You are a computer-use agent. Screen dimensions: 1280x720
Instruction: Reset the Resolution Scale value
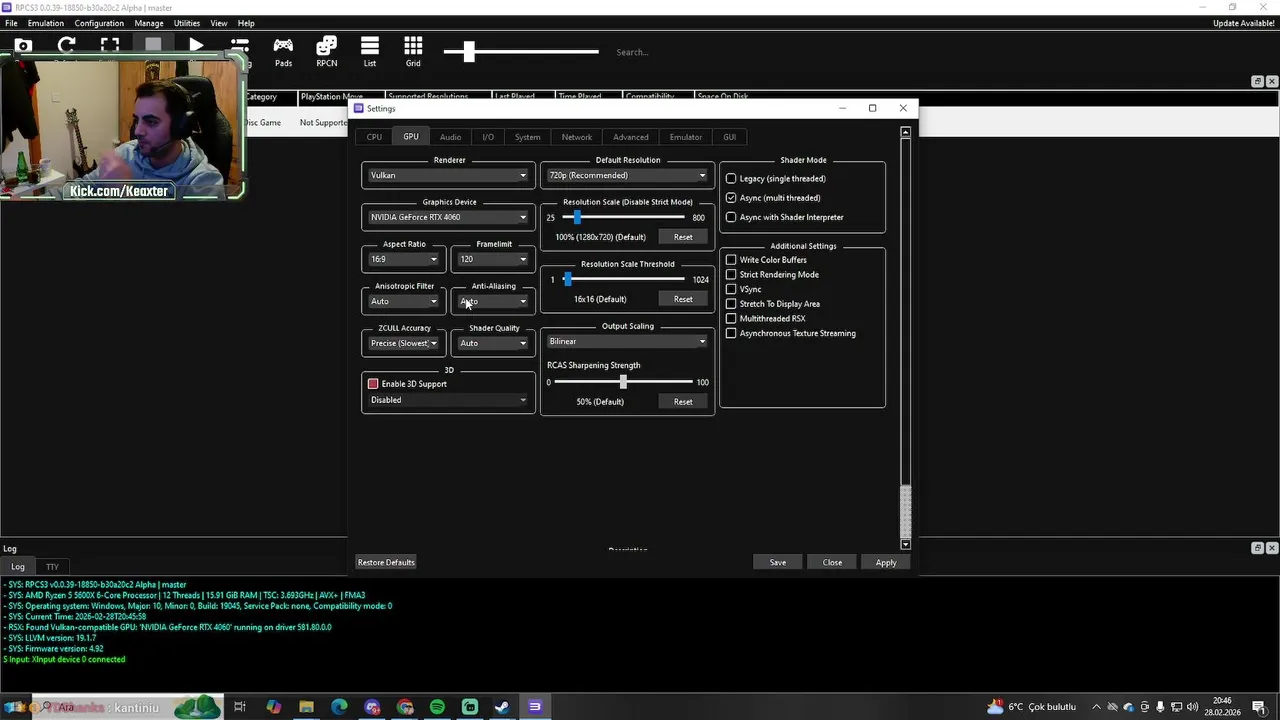coord(683,237)
